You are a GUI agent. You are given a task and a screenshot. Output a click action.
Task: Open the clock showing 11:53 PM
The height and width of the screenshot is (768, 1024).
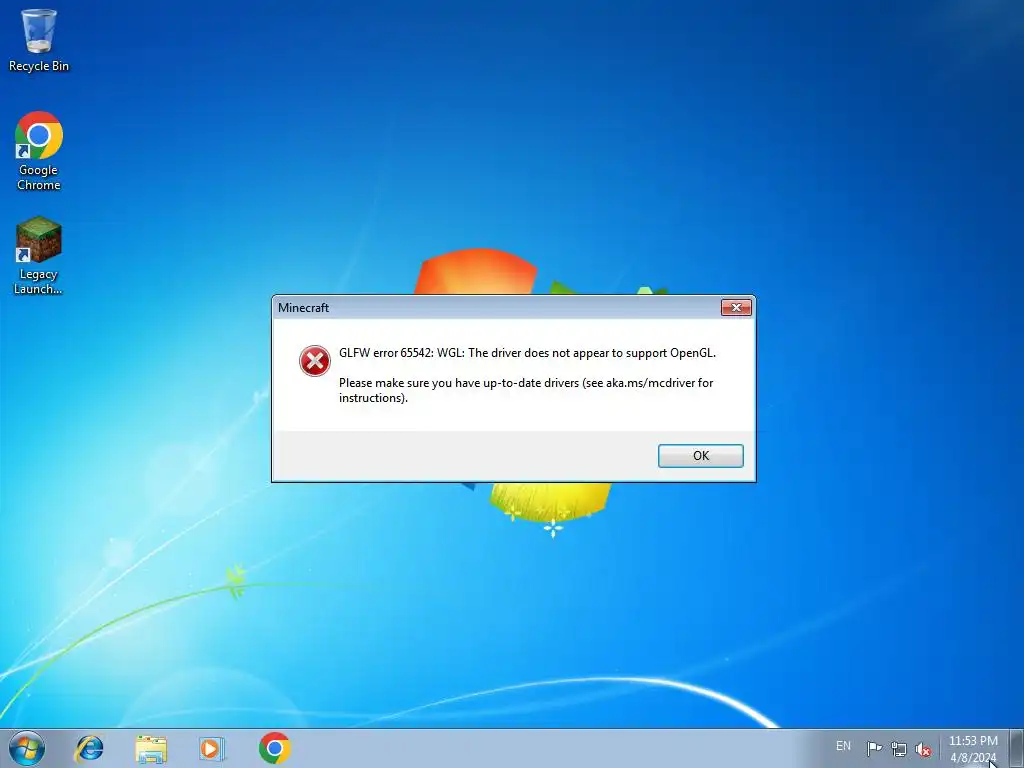[x=973, y=749]
